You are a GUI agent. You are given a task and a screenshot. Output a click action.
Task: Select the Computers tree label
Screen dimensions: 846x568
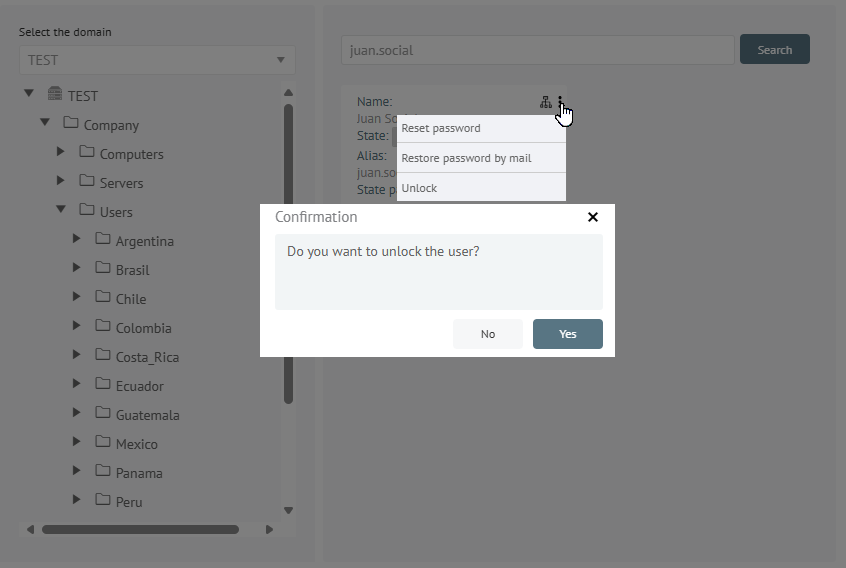(132, 154)
